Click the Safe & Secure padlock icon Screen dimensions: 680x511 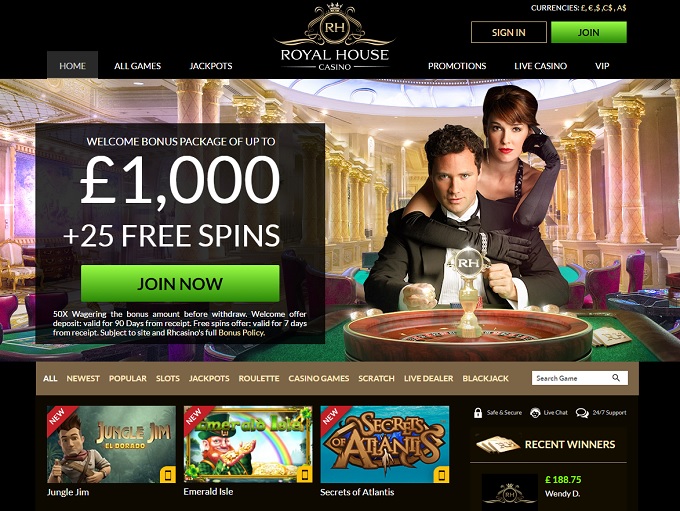click(478, 413)
